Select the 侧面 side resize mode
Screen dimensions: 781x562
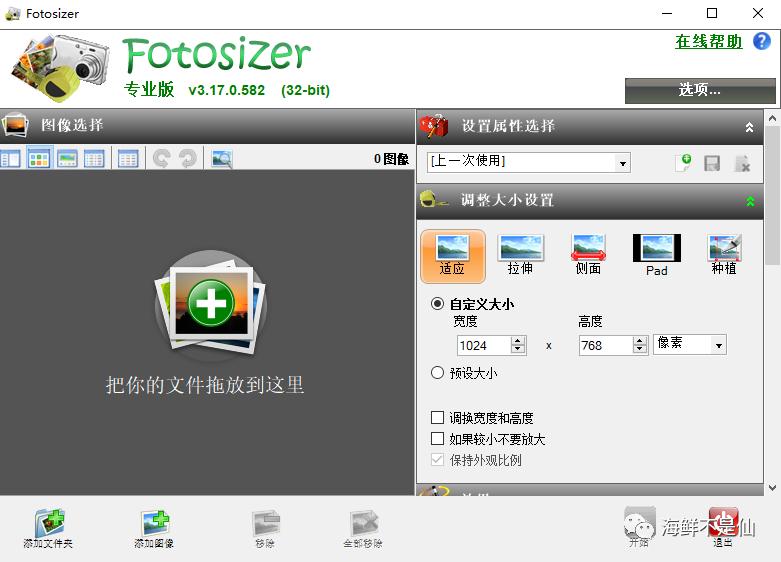tap(588, 255)
